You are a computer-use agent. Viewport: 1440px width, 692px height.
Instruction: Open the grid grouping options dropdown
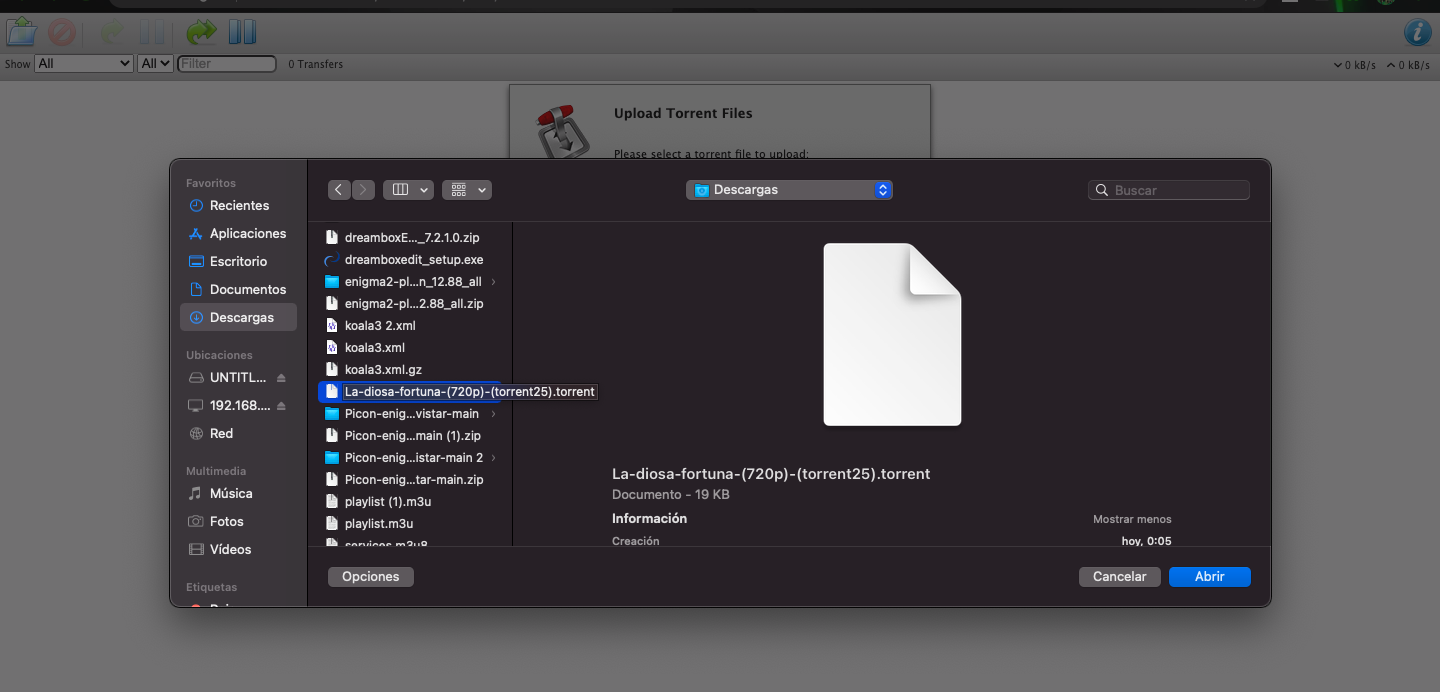coord(467,190)
